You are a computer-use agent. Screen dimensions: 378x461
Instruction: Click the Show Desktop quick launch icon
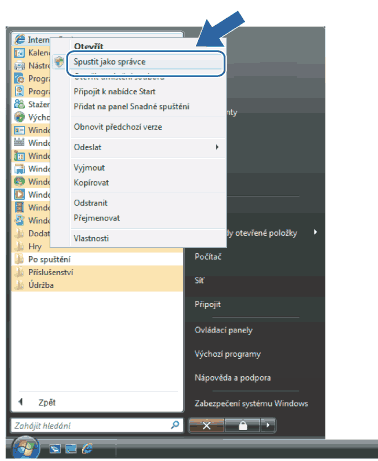(55, 449)
